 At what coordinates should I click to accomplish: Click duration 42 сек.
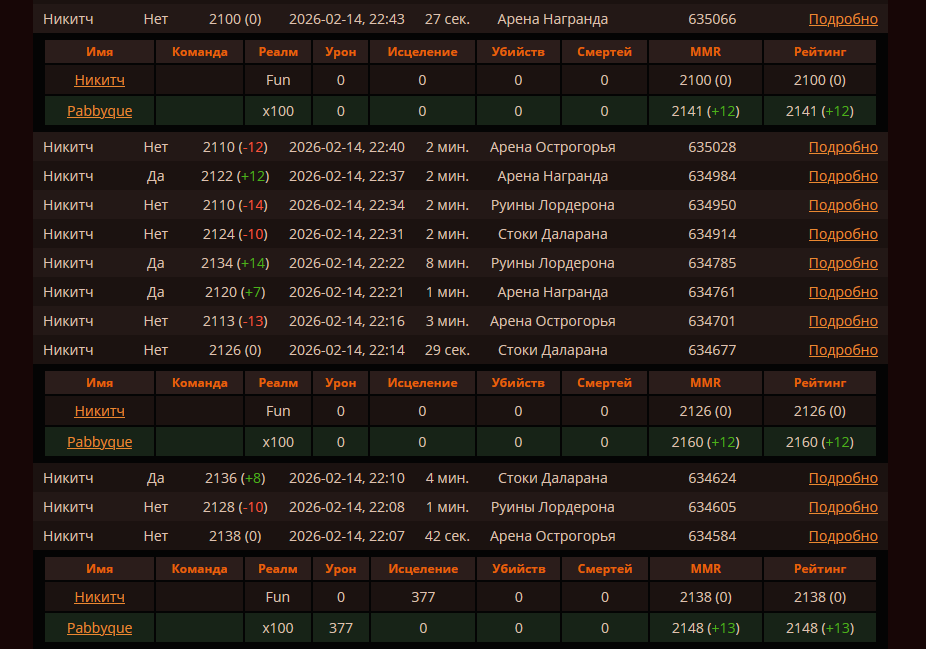[x=447, y=536]
